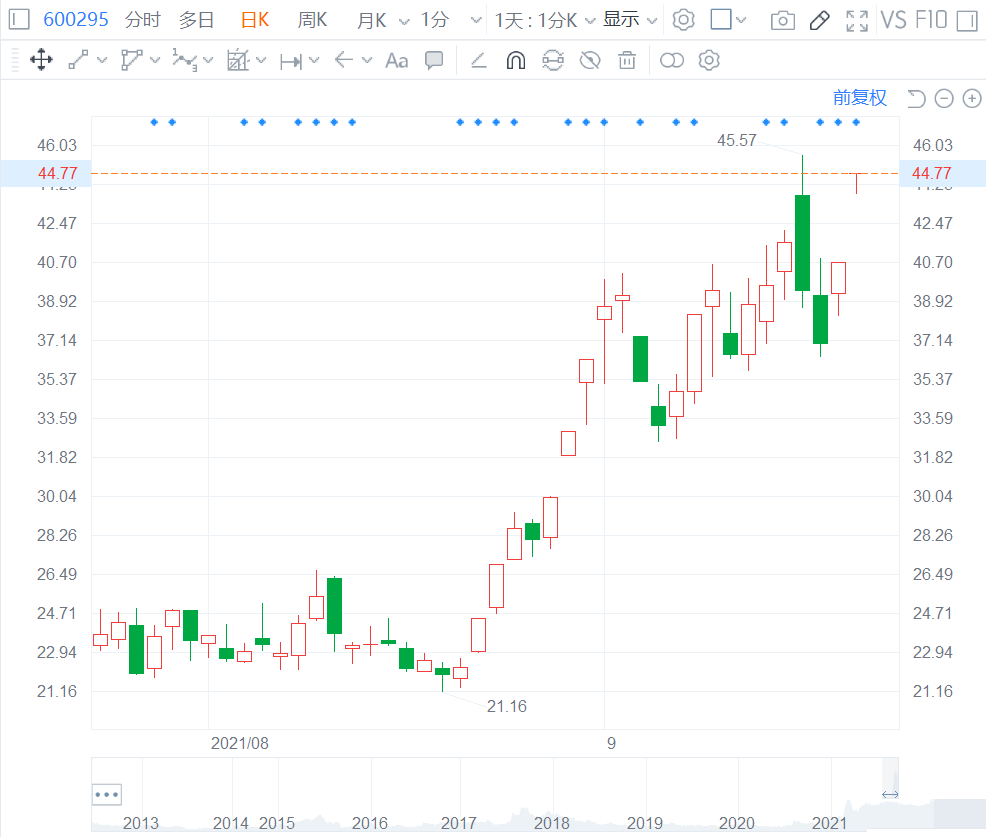Toggle the left sidebar panel icon

click(x=19, y=19)
